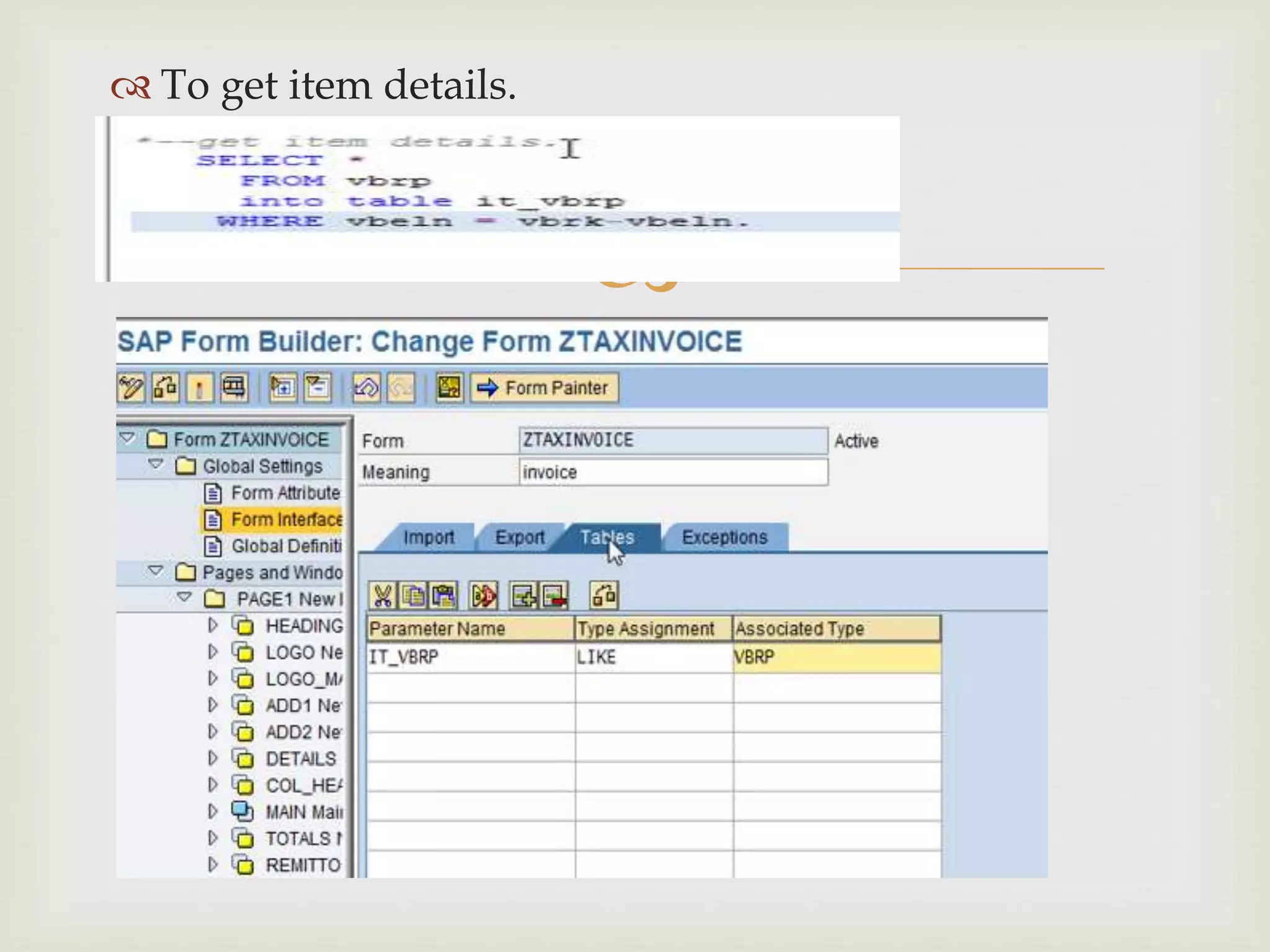Collapse the Global Settings folder
The height and width of the screenshot is (952, 1270).
click(156, 465)
